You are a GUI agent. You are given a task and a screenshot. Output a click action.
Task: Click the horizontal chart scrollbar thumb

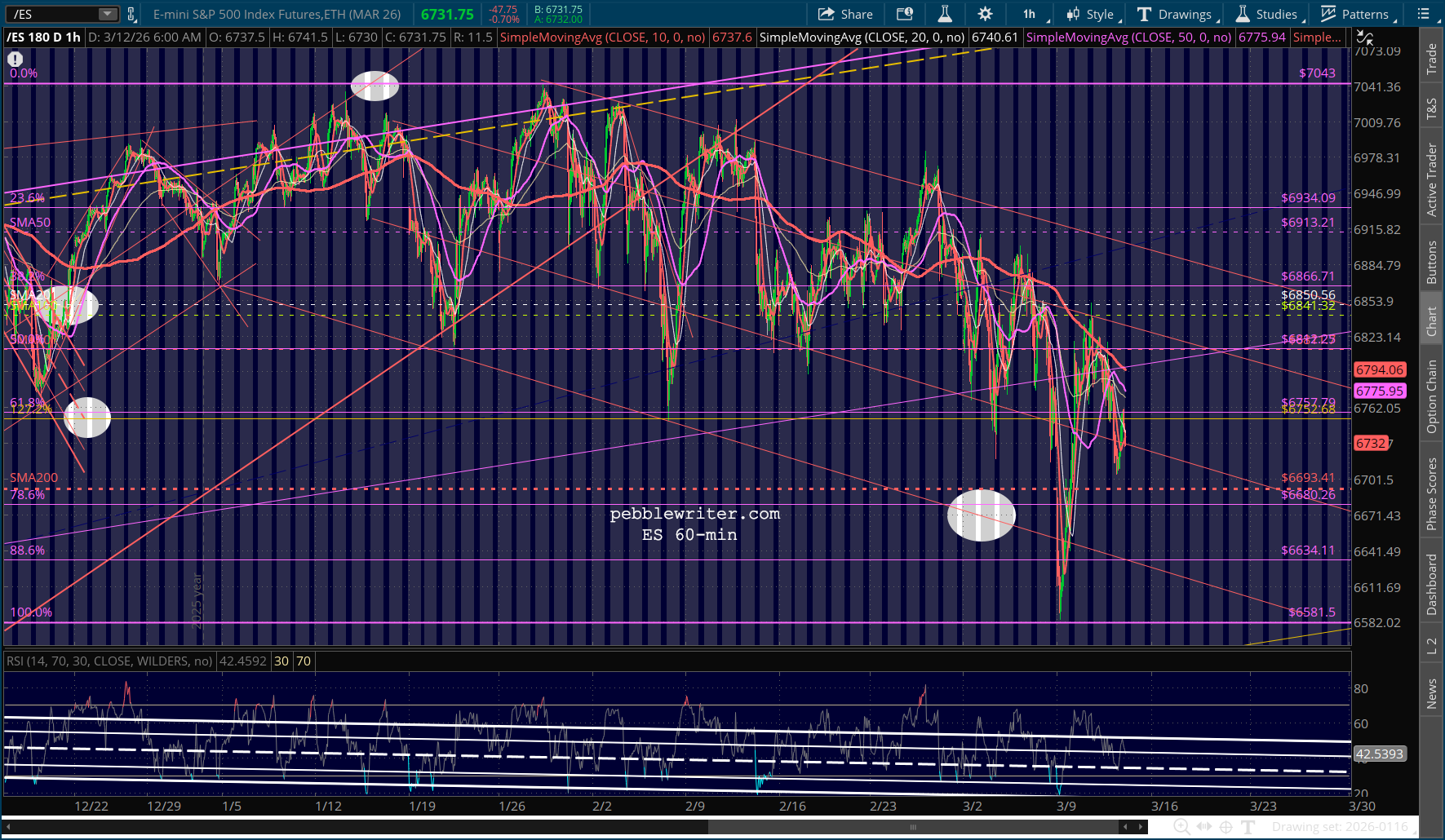click(914, 827)
